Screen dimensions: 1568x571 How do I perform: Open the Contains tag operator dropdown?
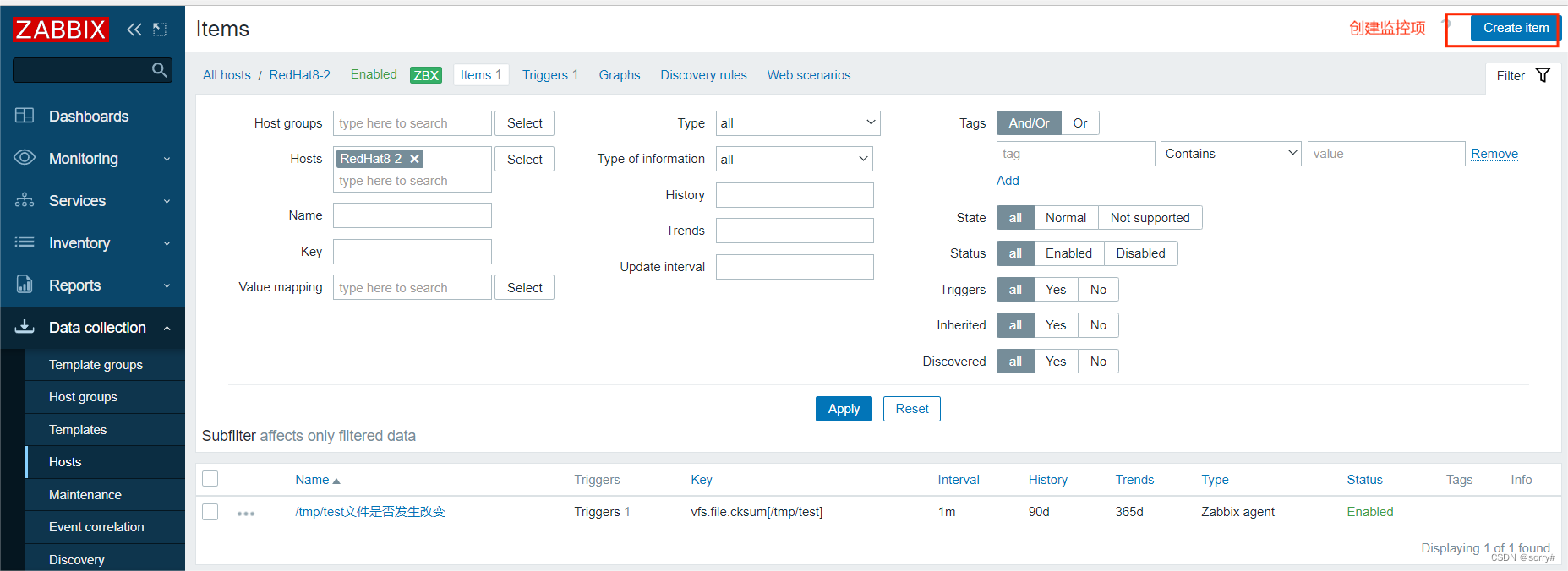tap(1231, 154)
